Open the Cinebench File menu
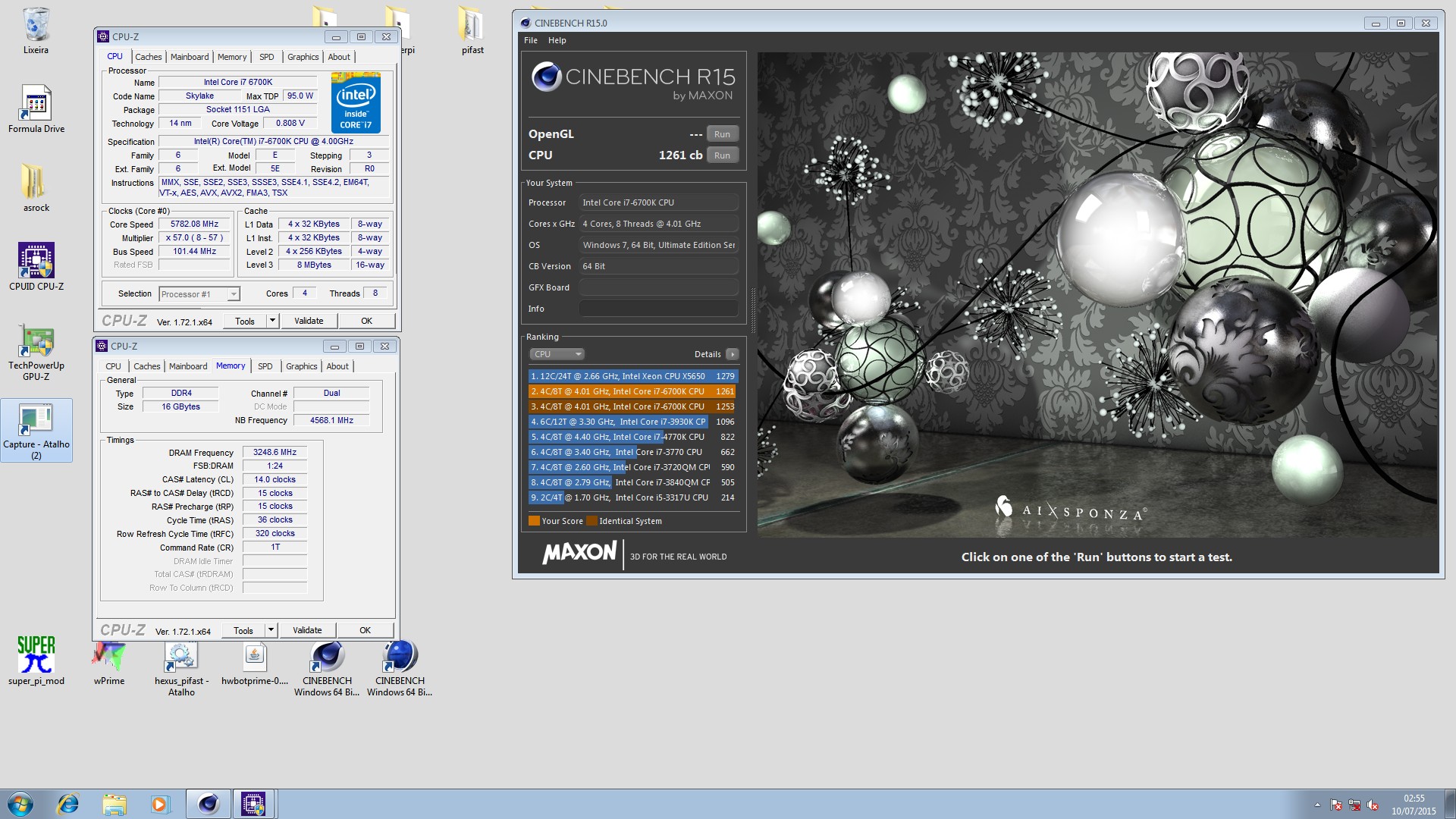Image resolution: width=1456 pixels, height=819 pixels. [531, 40]
